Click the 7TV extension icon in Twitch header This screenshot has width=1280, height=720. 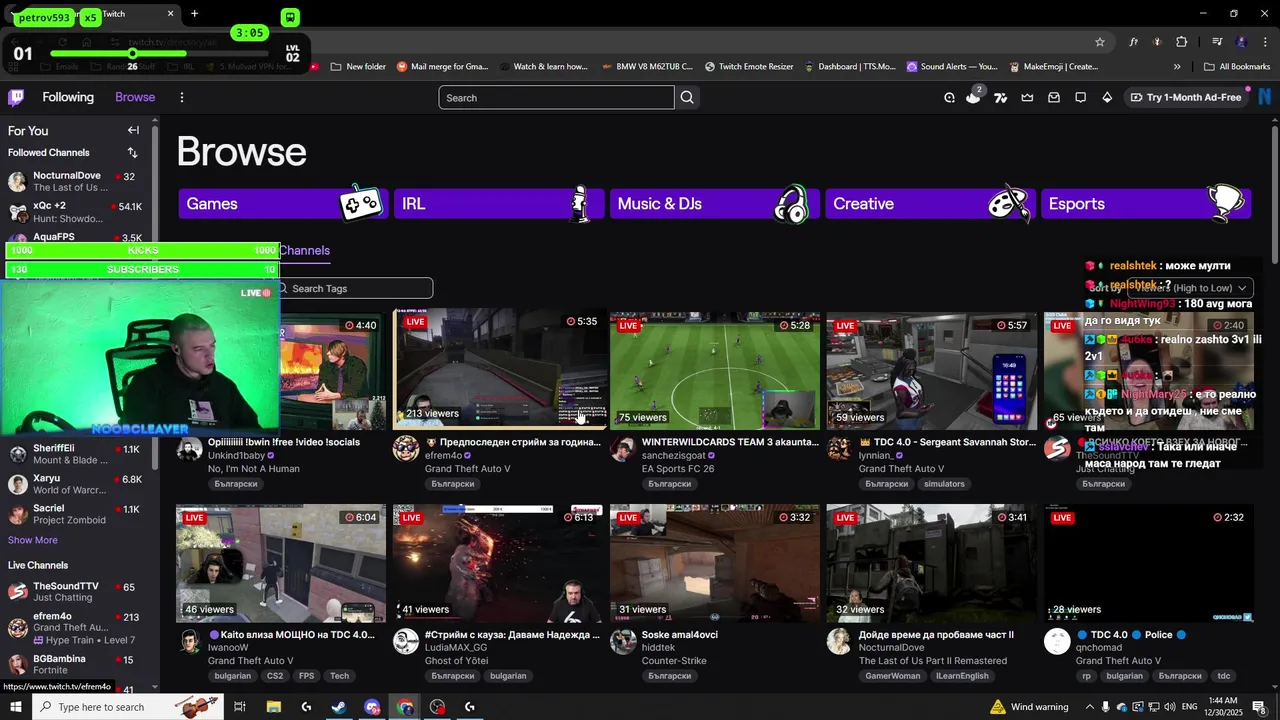(1000, 98)
